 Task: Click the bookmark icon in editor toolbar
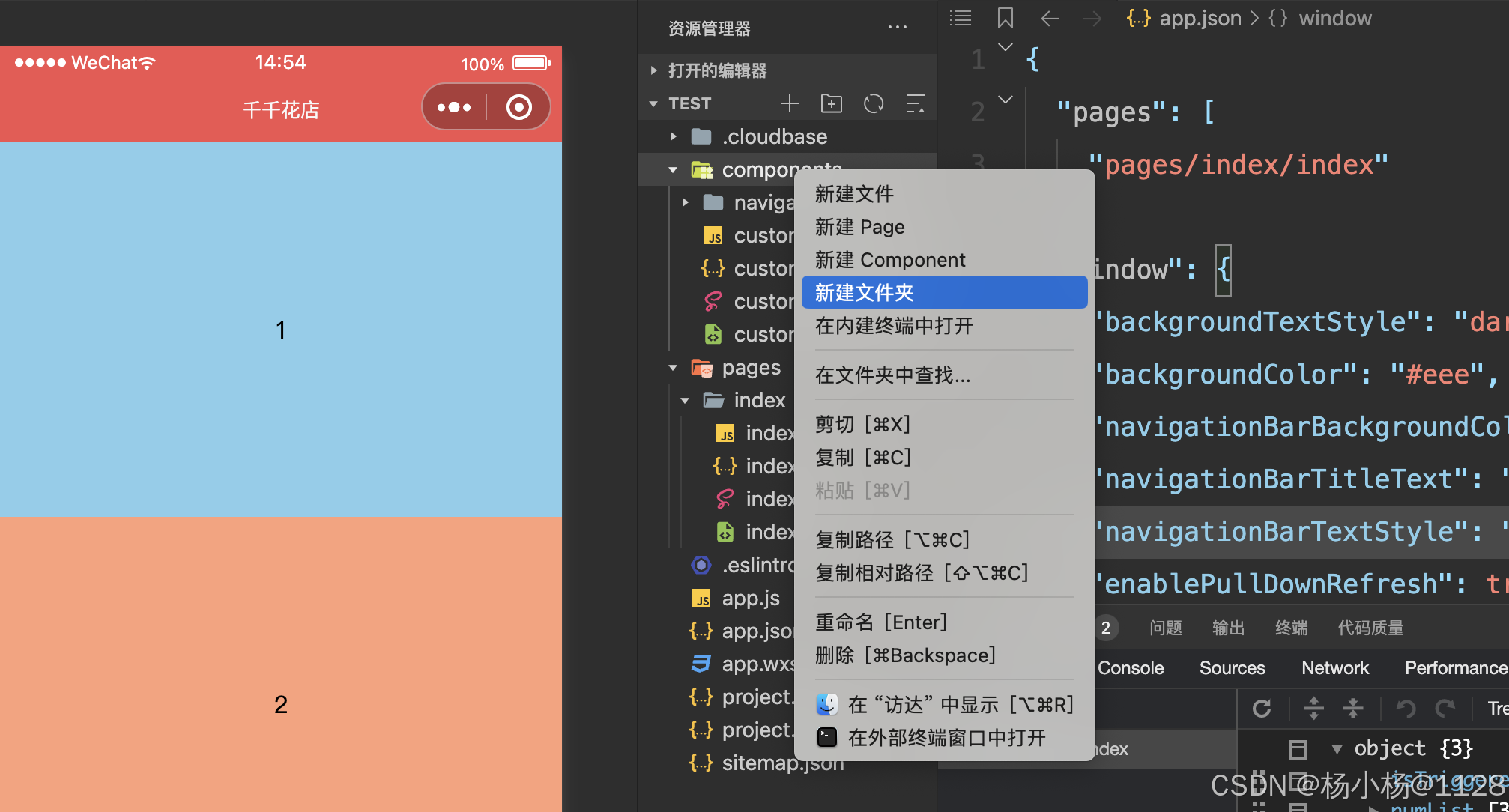tap(1005, 18)
